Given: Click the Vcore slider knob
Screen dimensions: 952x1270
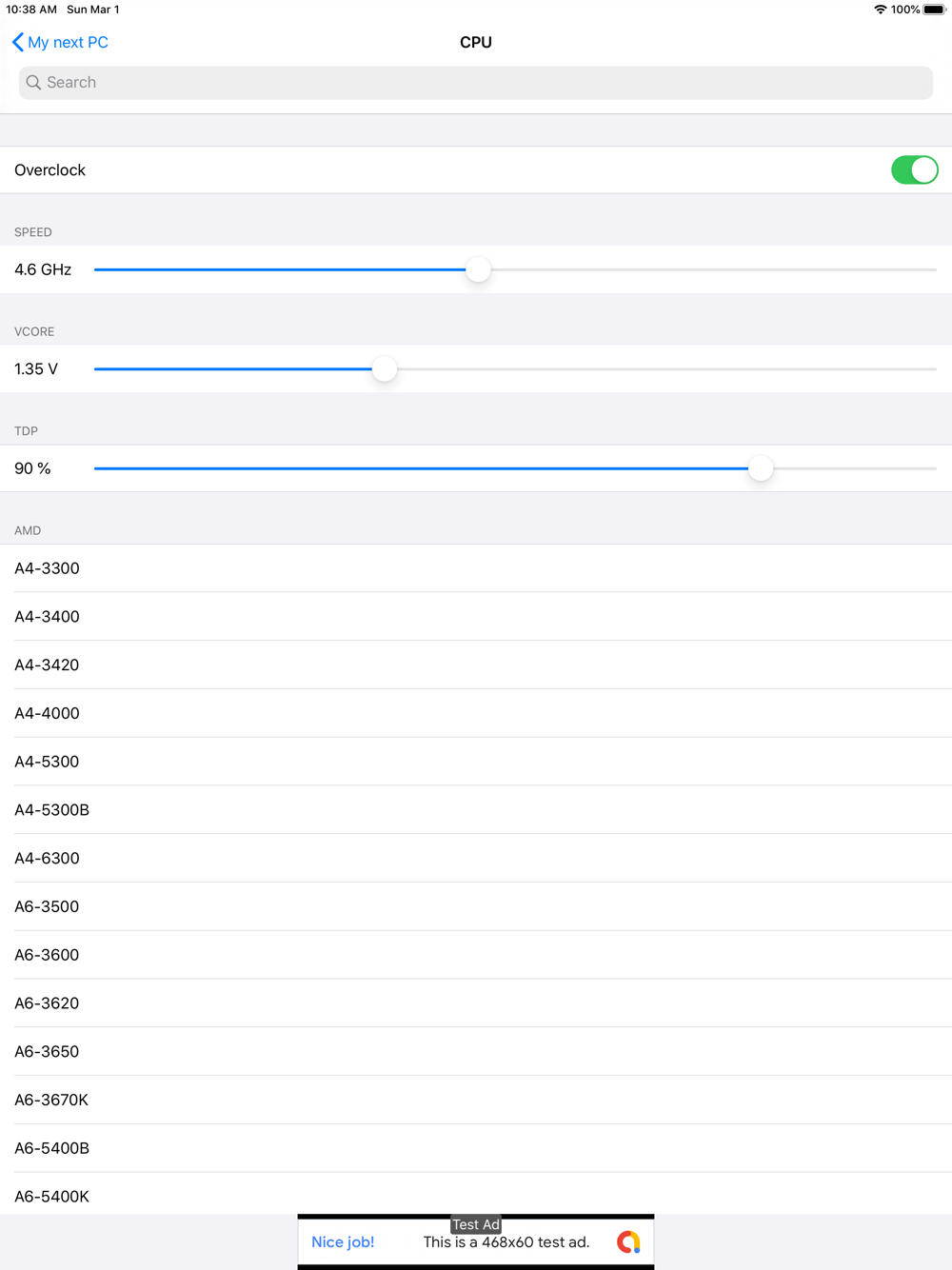Looking at the screenshot, I should [x=384, y=369].
